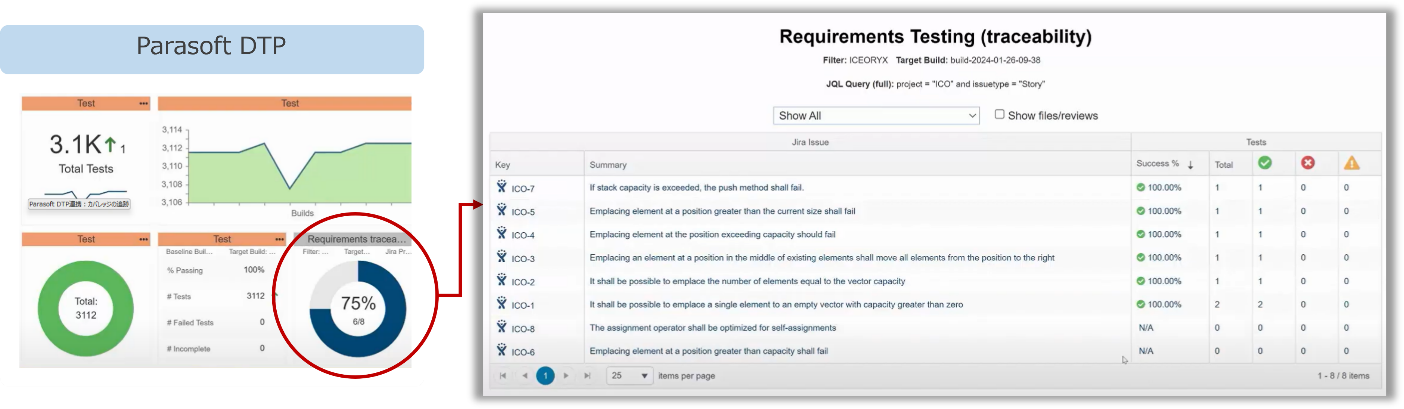The height and width of the screenshot is (409, 1404).
Task: Open summary about optimizing self-assignments
Action: (x=712, y=327)
